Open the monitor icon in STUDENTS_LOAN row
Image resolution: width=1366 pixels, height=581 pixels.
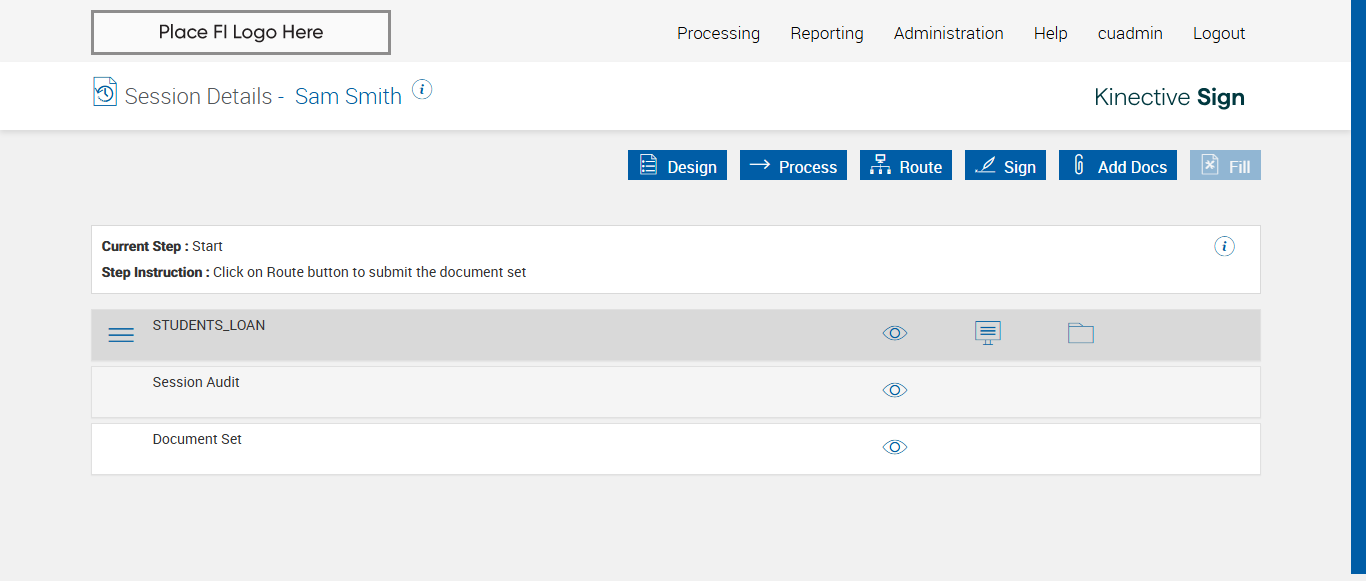tap(988, 333)
